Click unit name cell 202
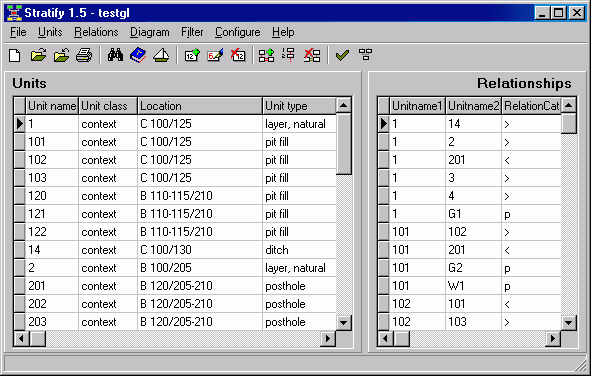The height and width of the screenshot is (376, 591). (x=52, y=304)
